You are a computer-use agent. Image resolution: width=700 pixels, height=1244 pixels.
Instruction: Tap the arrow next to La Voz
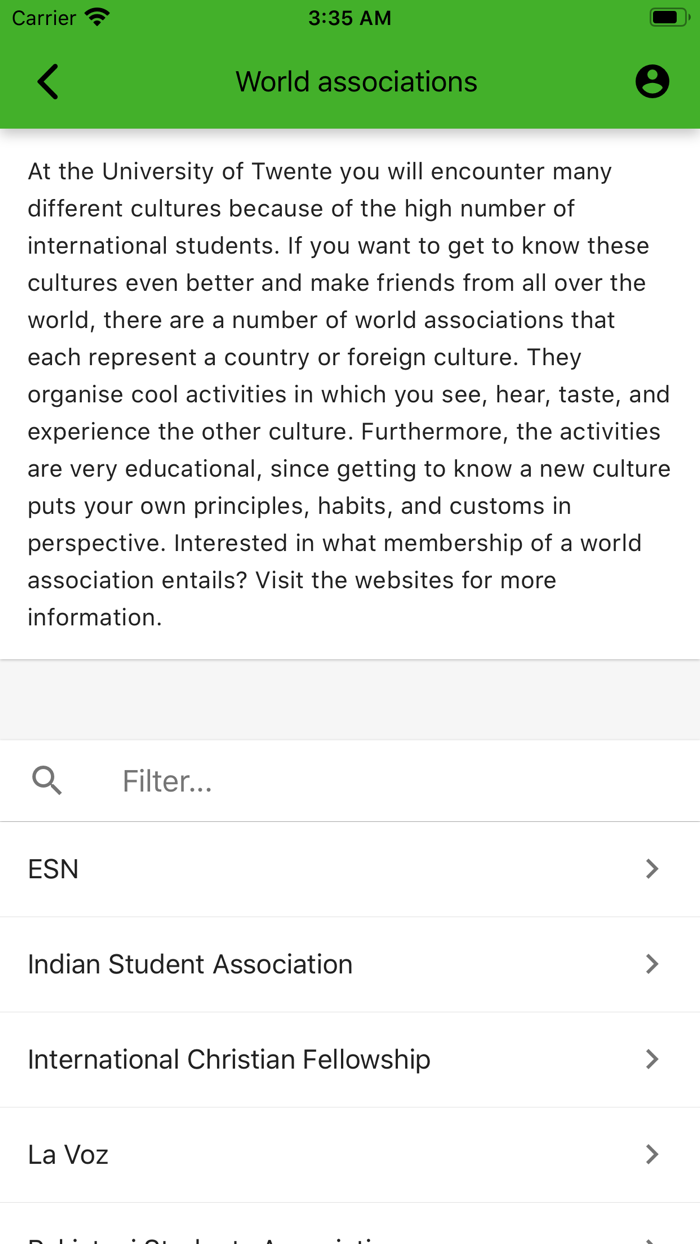click(652, 1155)
